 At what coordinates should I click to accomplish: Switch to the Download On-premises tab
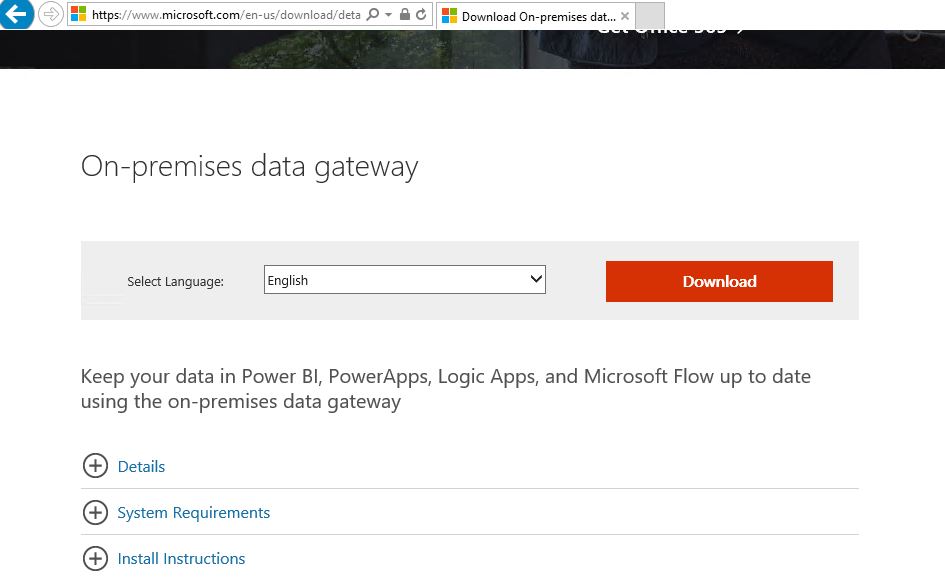coord(528,16)
